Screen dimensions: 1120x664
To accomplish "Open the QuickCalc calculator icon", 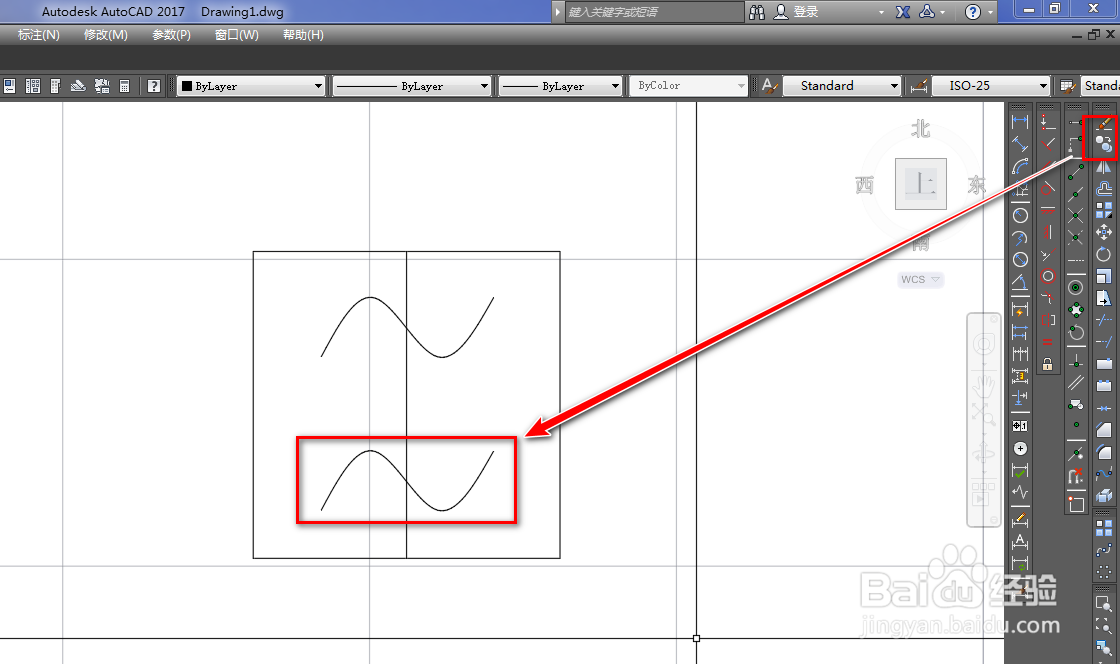I will point(124,86).
